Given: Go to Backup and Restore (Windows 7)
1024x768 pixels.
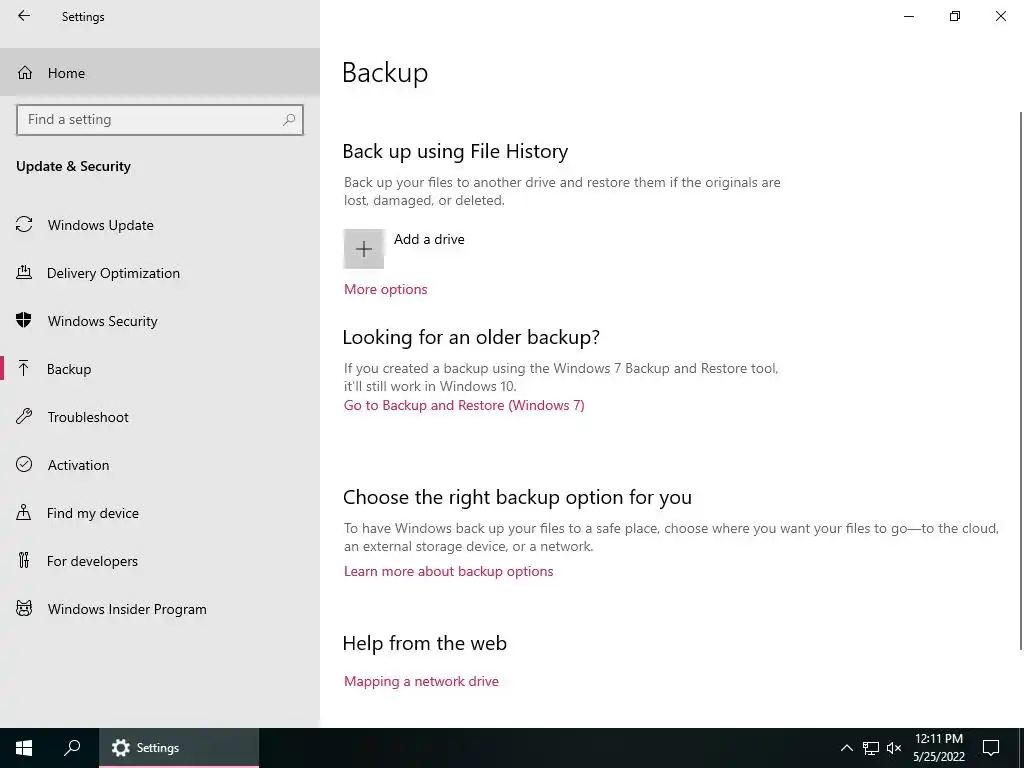Looking at the screenshot, I should tap(464, 405).
